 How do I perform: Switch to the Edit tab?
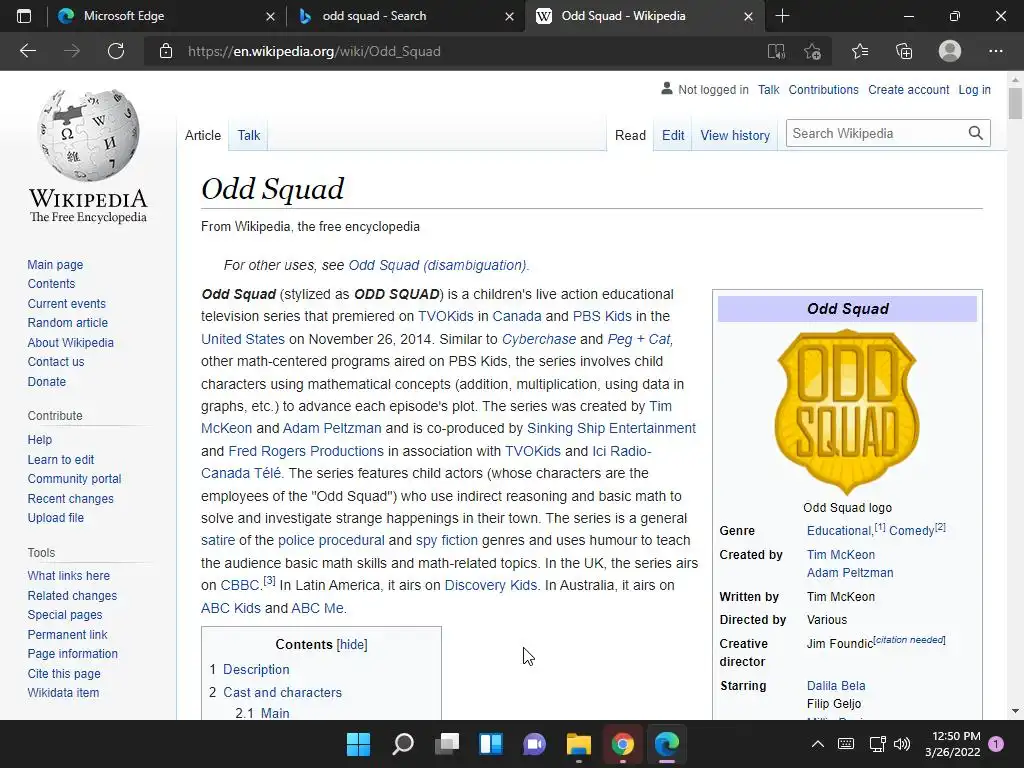(x=673, y=135)
